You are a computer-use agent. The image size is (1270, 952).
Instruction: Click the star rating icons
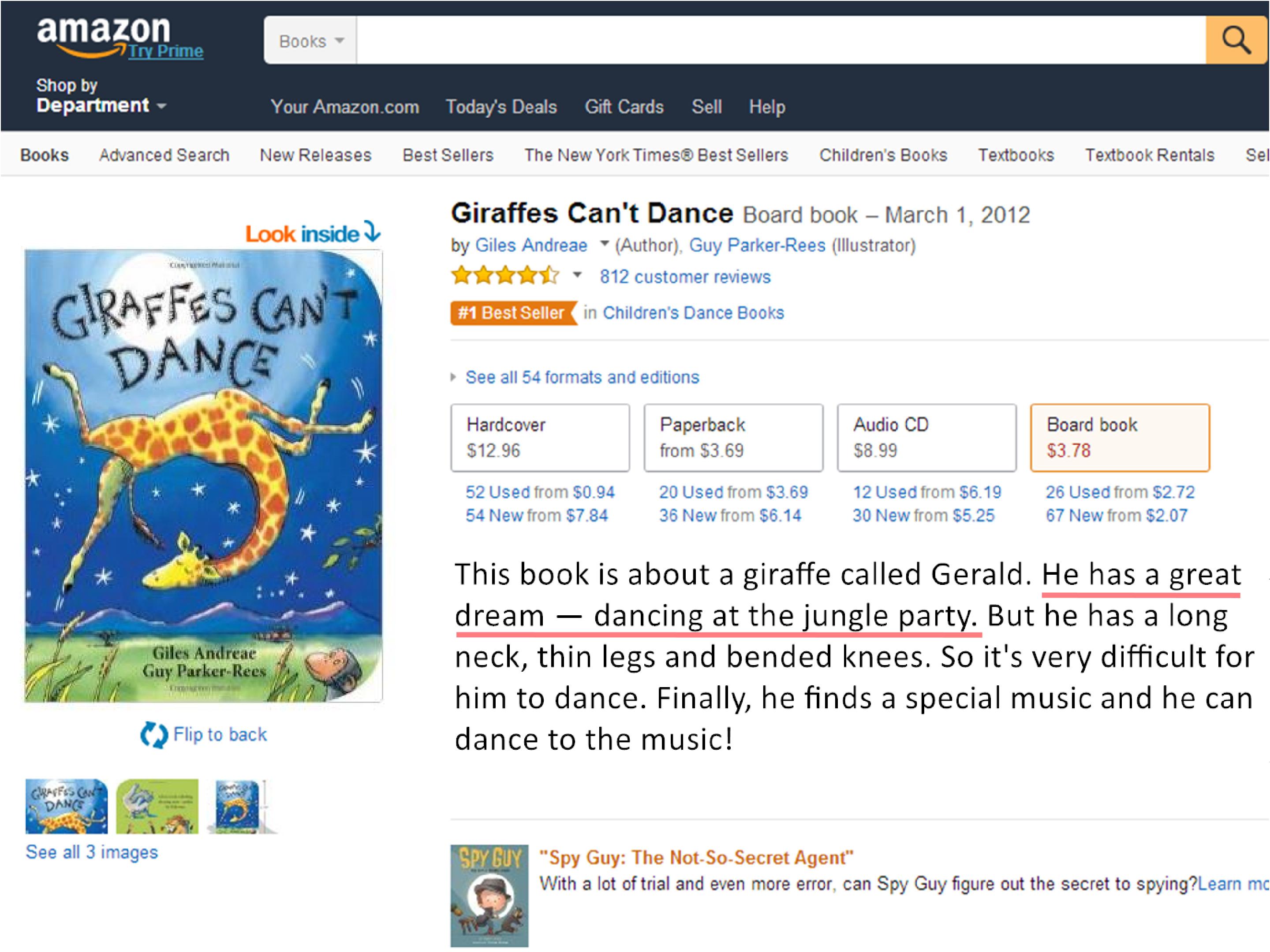pyautogui.click(x=504, y=276)
